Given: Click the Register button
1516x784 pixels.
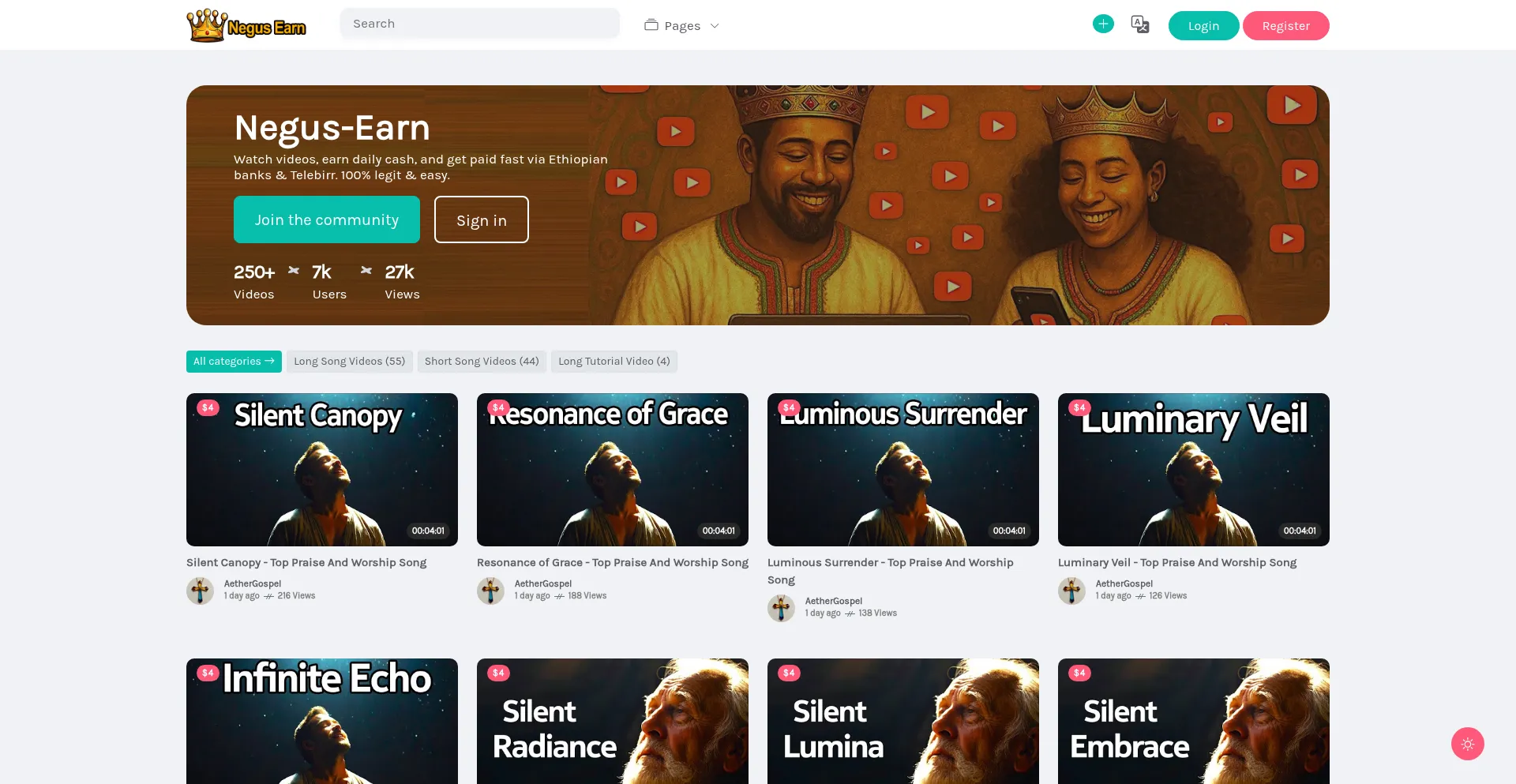Looking at the screenshot, I should [x=1286, y=25].
